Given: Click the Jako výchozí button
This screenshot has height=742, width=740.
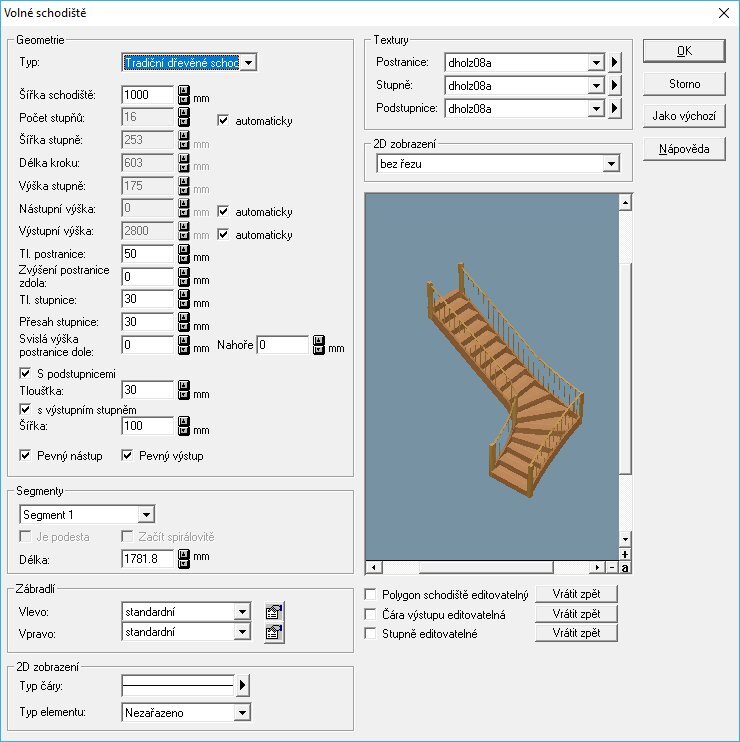Looking at the screenshot, I should coord(684,116).
